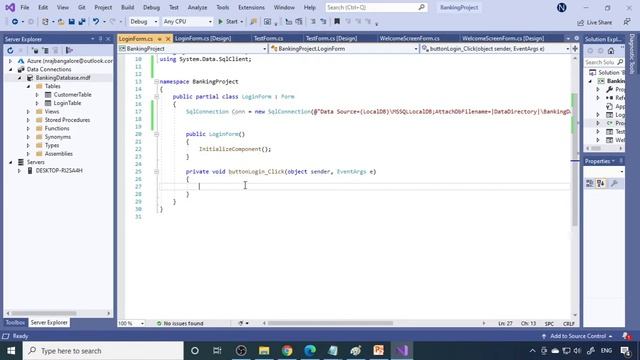
Task: Close the LoginForm.cs tab
Action: coord(168,39)
